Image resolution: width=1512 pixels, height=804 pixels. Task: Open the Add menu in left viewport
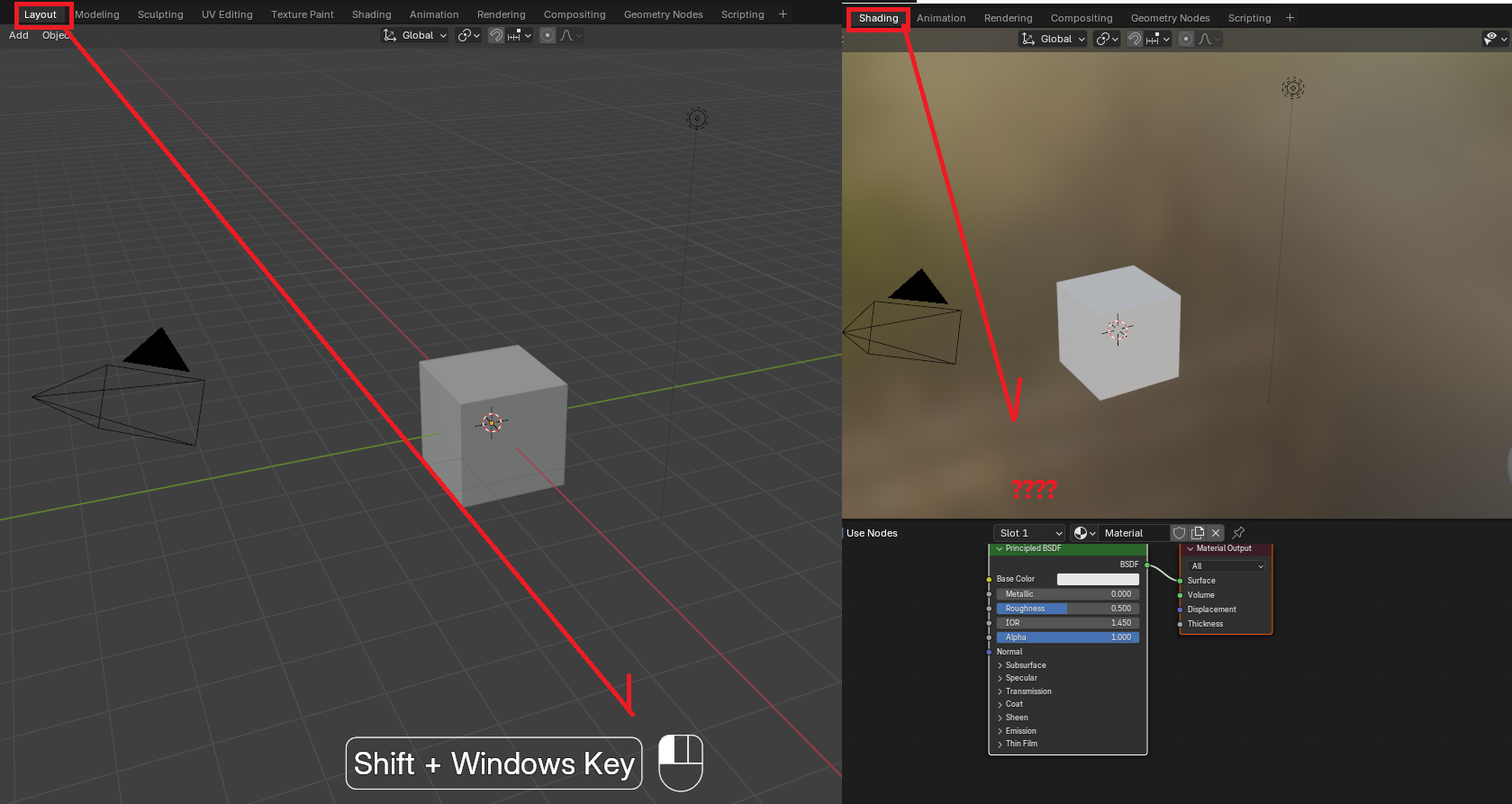[x=19, y=35]
